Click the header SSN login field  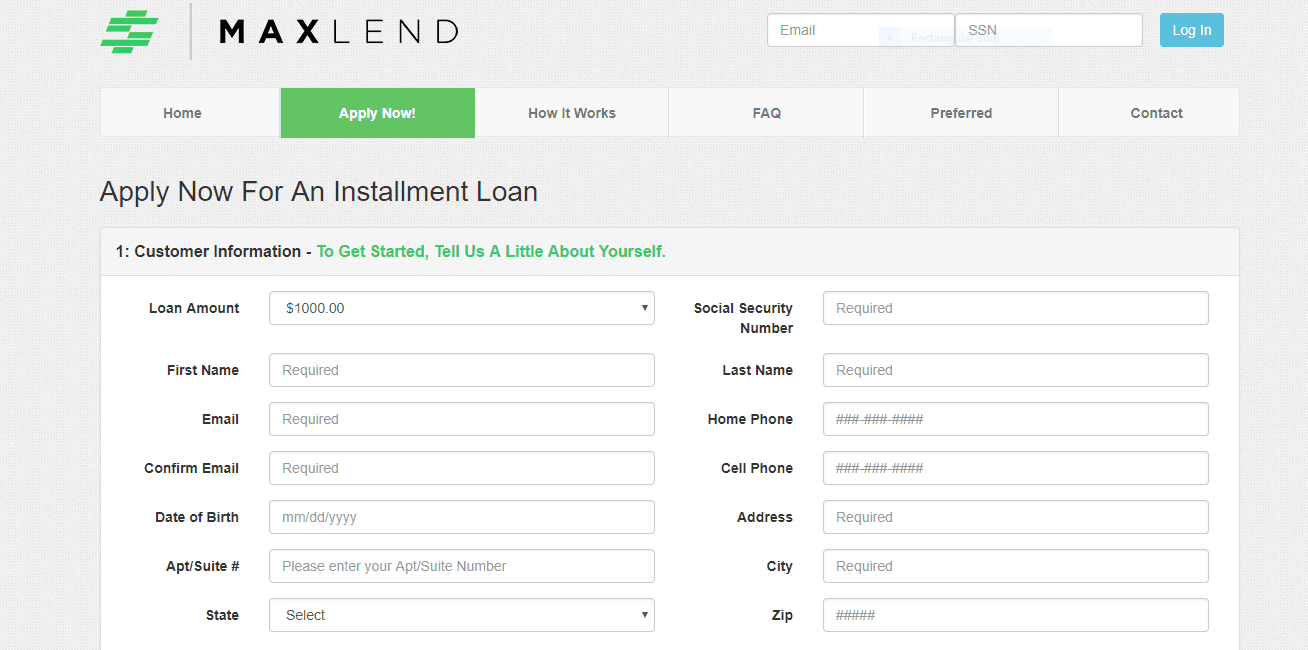point(1048,30)
